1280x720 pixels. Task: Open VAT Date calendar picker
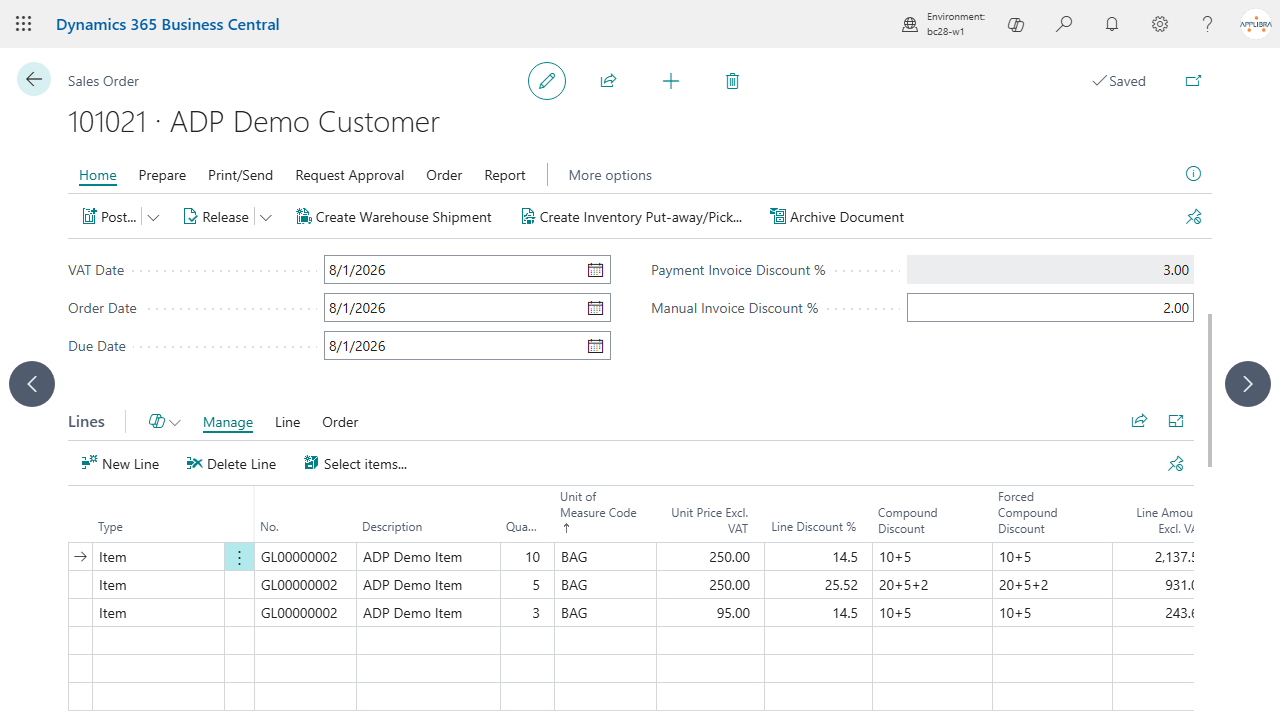click(x=595, y=270)
